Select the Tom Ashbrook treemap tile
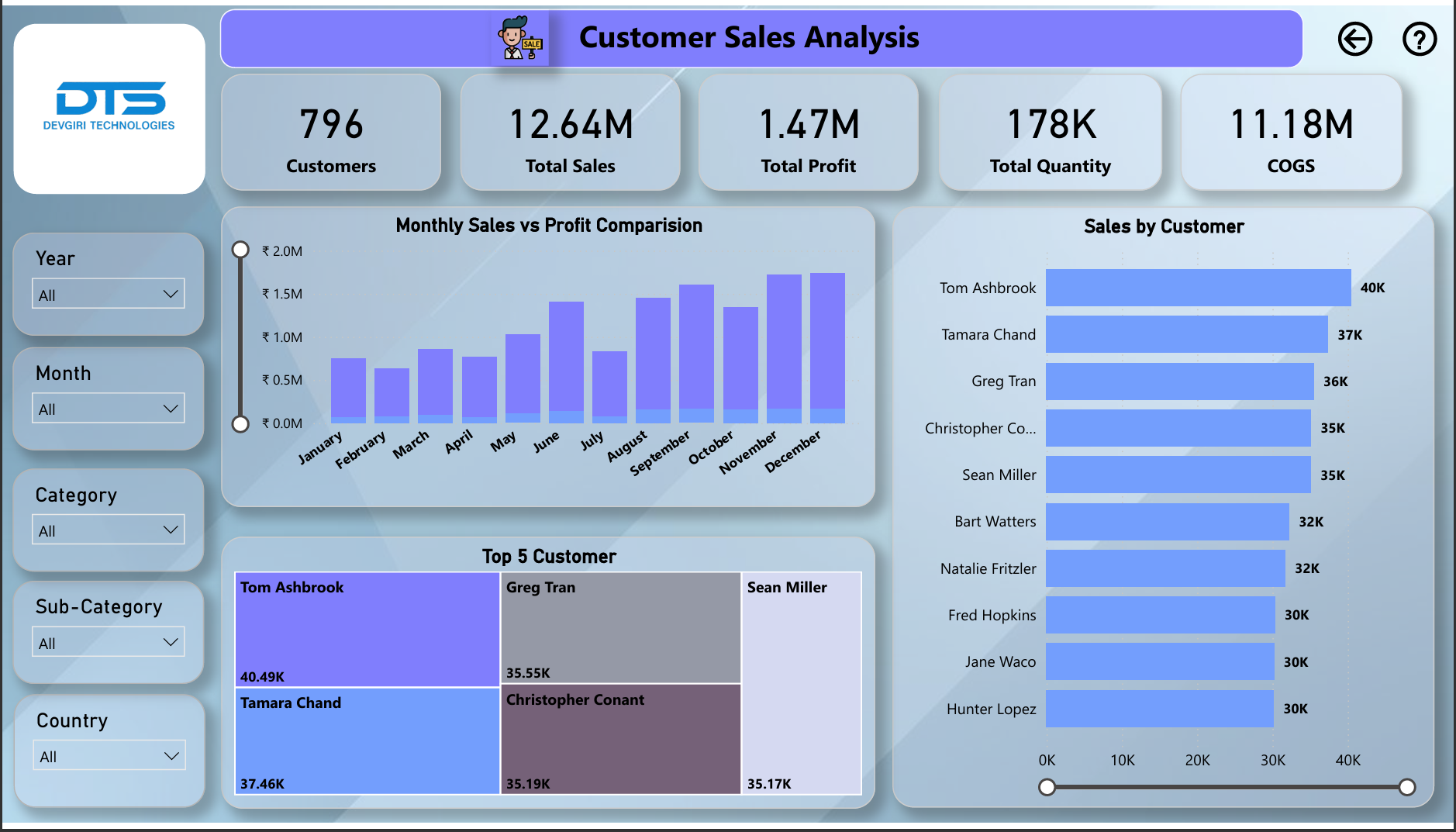Screen dimensions: 1456x832 (x=367, y=630)
